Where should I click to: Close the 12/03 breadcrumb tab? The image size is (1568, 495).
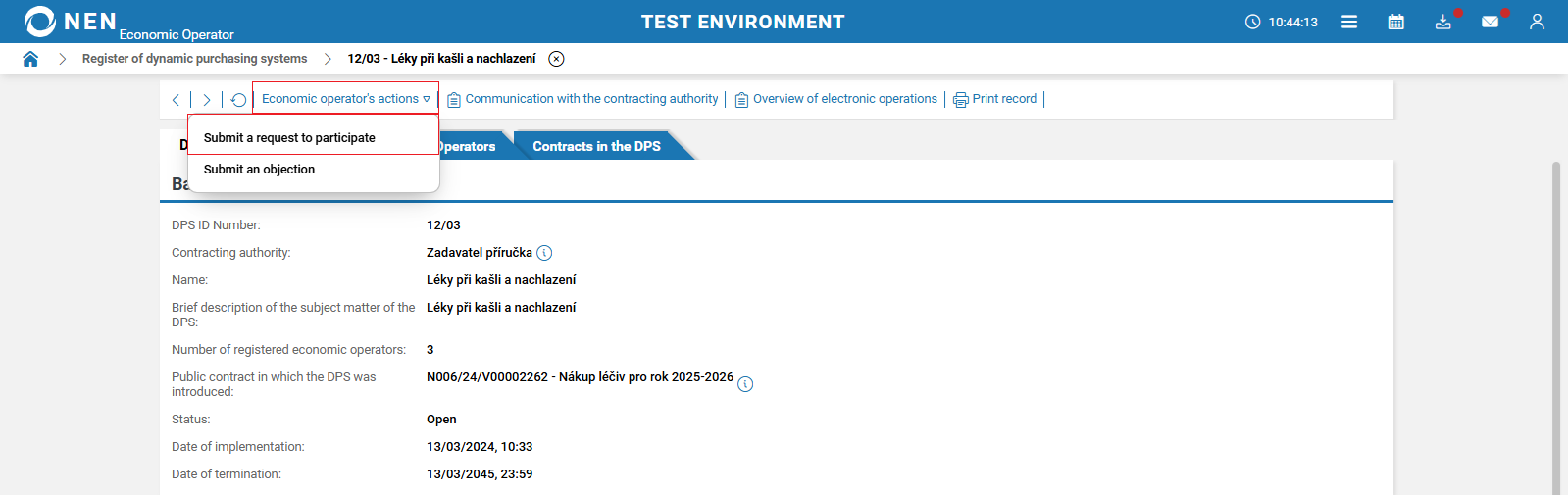(x=556, y=59)
